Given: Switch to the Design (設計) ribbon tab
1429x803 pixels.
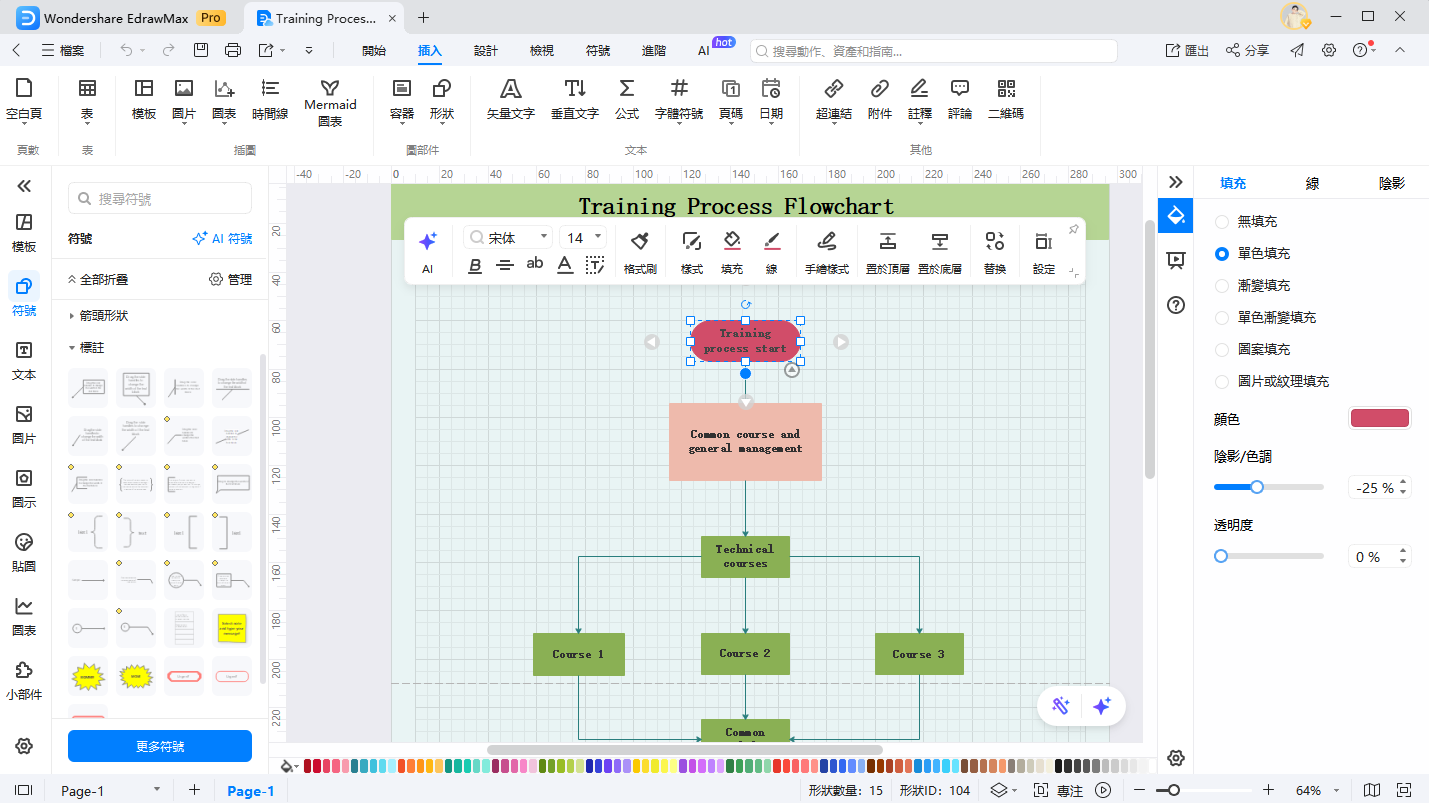Looking at the screenshot, I should pos(486,50).
